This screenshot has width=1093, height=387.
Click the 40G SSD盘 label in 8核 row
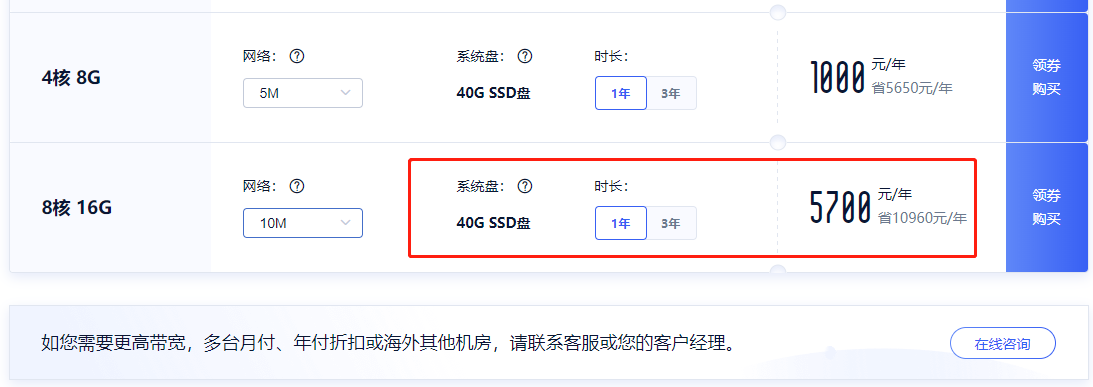494,223
